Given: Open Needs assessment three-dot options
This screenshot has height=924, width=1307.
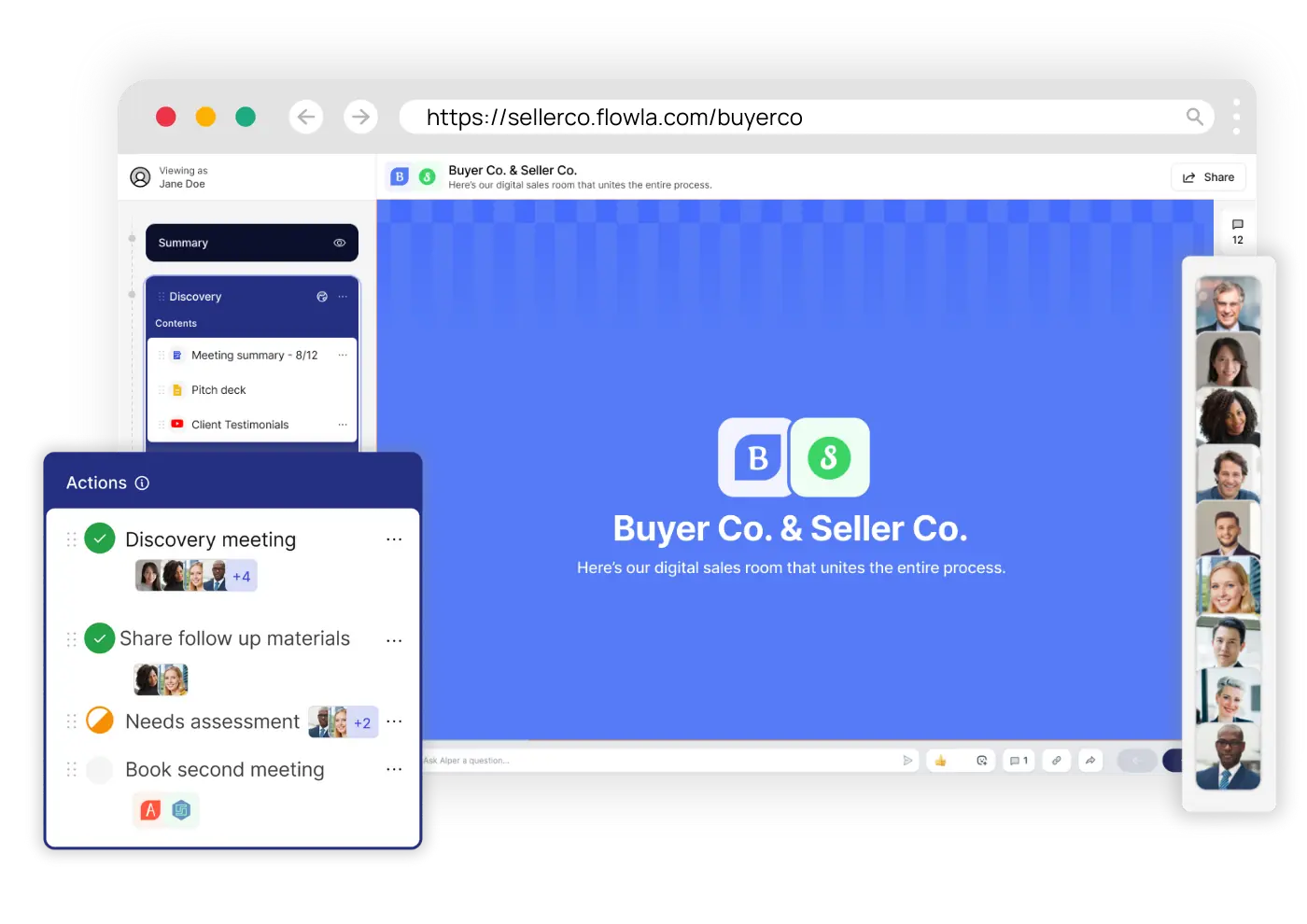Looking at the screenshot, I should [x=394, y=721].
